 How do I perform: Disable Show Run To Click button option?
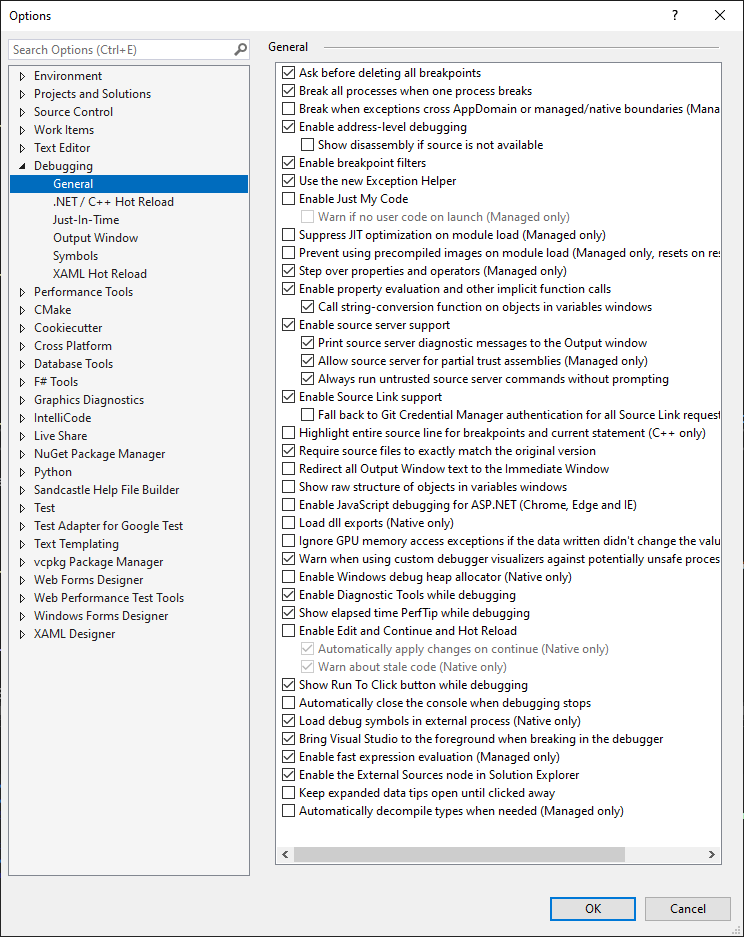click(289, 685)
